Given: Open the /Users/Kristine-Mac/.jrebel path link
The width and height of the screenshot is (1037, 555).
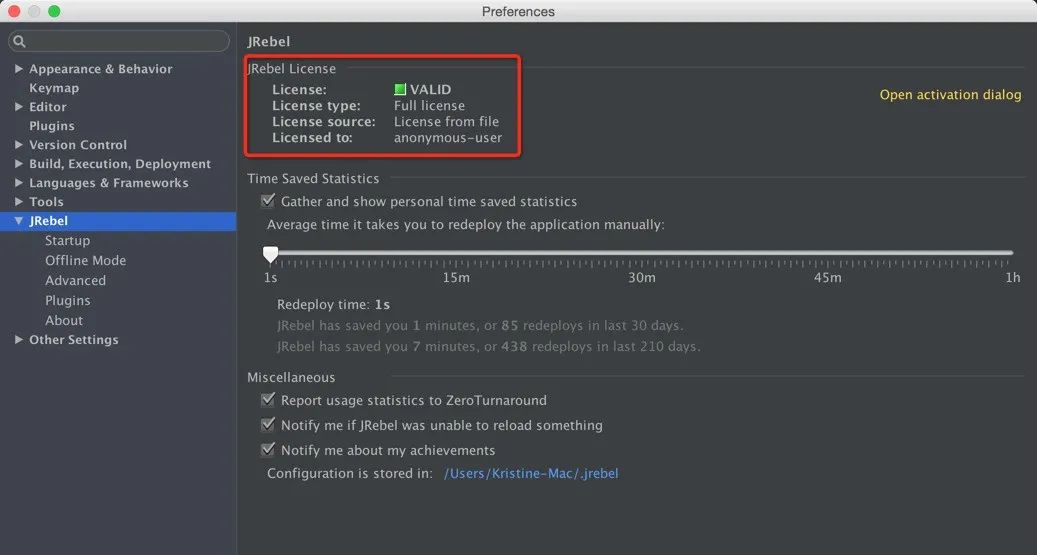Looking at the screenshot, I should pyautogui.click(x=531, y=473).
